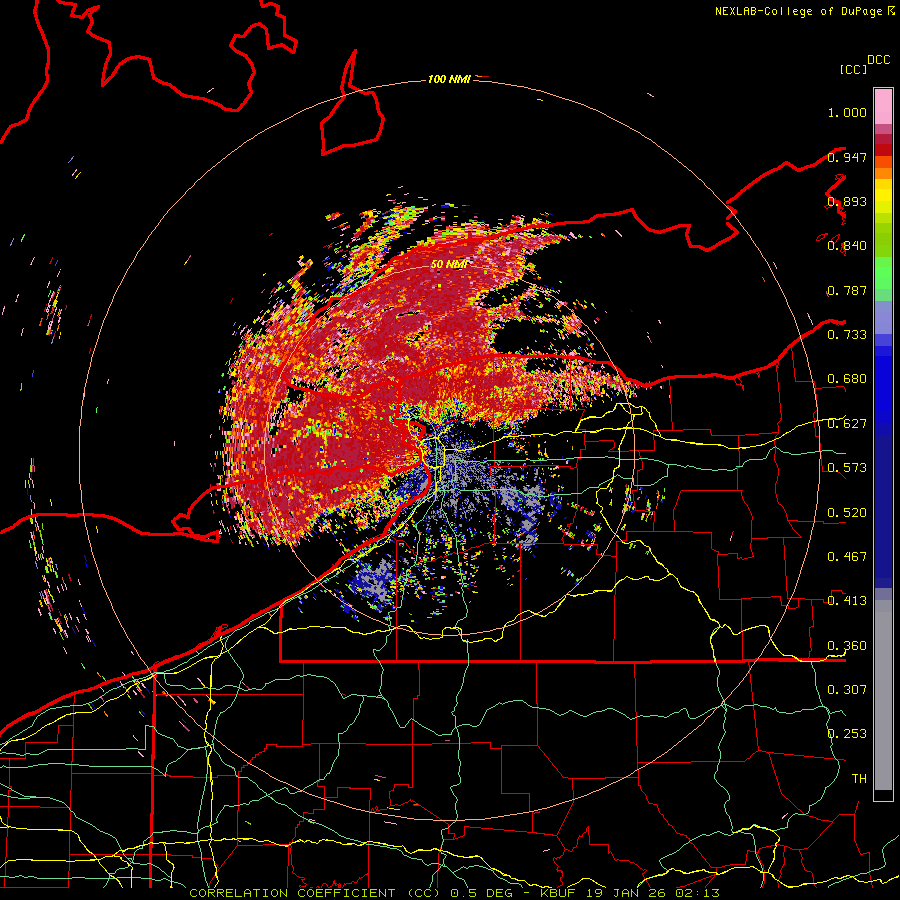Click the 0.947 legend value

point(847,157)
